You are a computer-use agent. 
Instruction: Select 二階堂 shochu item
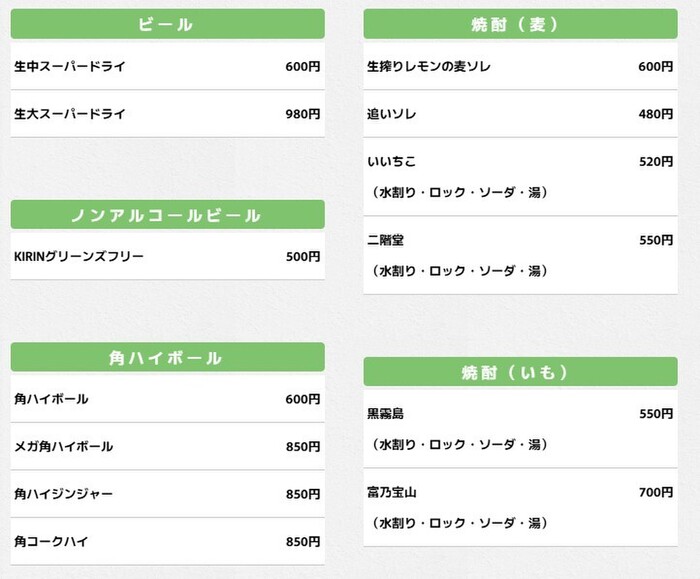(385, 241)
